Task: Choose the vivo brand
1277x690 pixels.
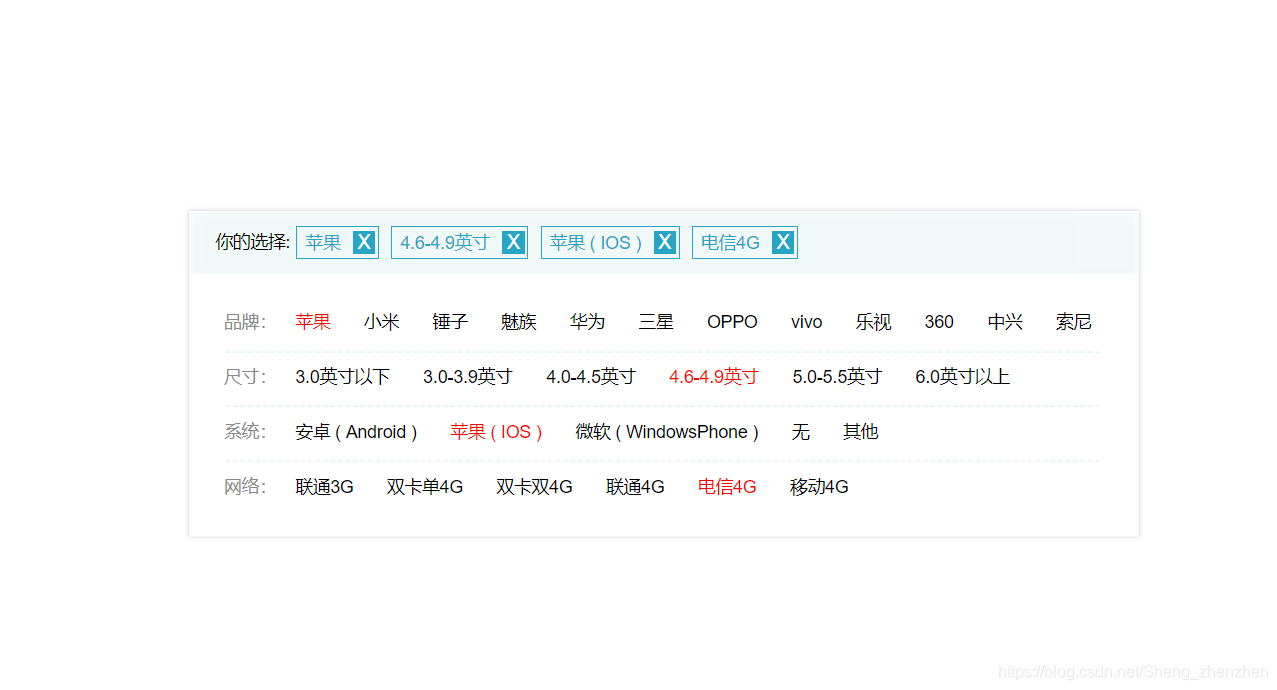Action: [x=807, y=322]
